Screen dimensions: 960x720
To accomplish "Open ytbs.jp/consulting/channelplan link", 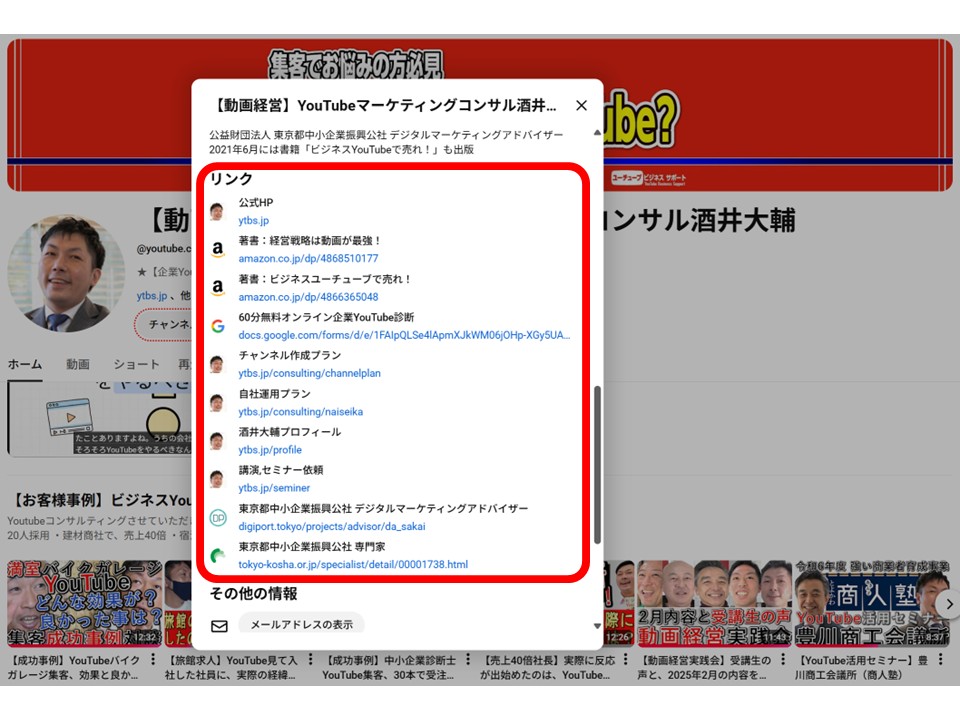I will tap(309, 373).
